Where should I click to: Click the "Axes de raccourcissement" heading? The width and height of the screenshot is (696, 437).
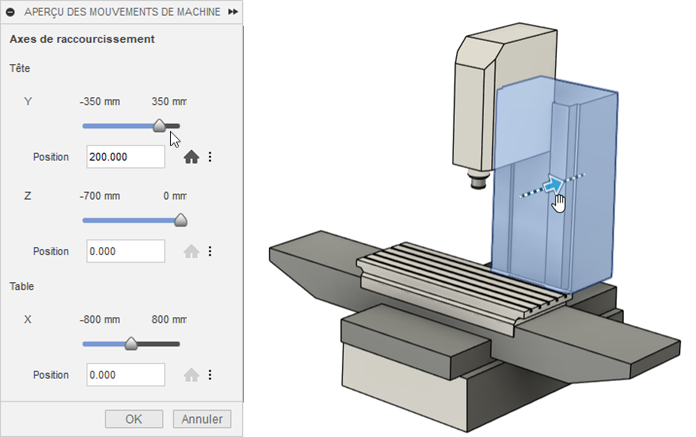pyautogui.click(x=82, y=39)
